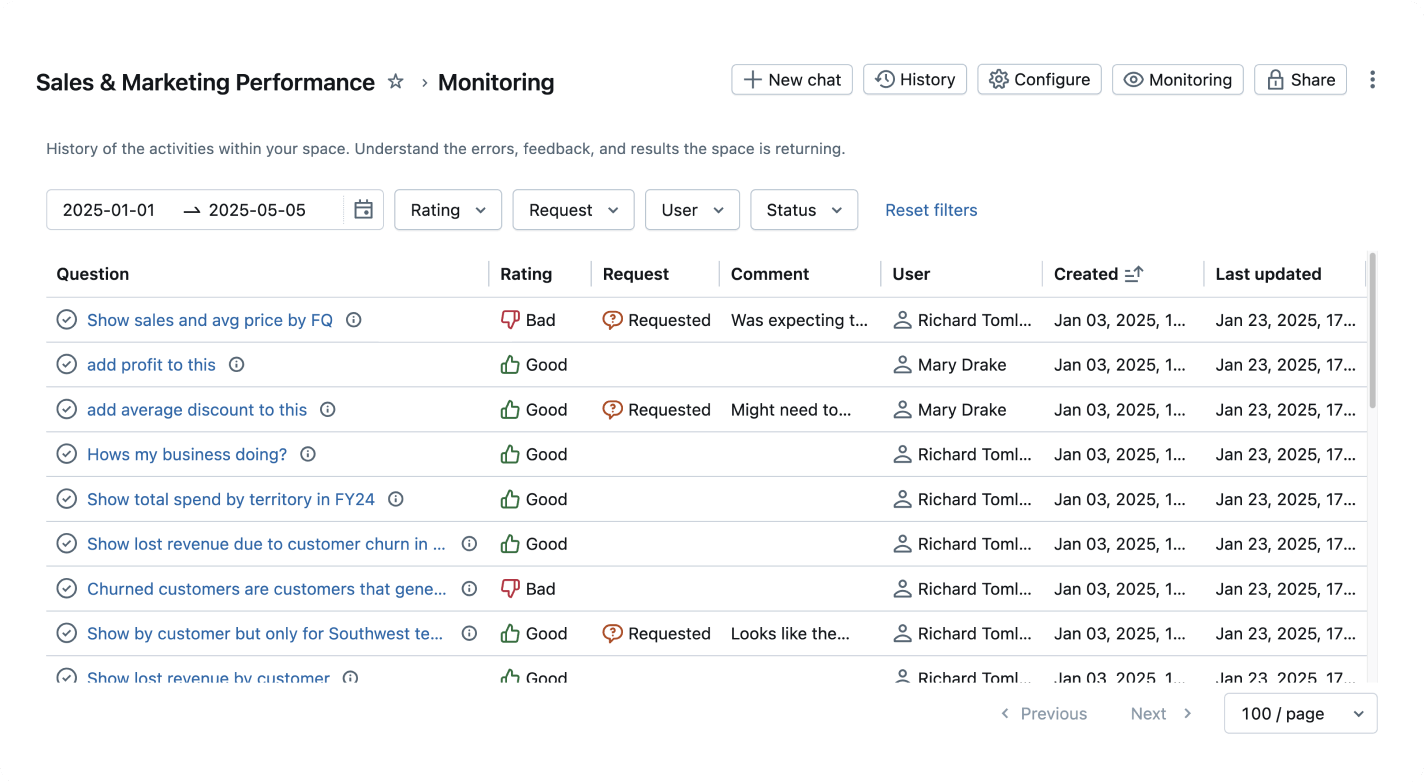Click the start date field 2025-01-01
This screenshot has width=1424, height=783.
tap(109, 210)
